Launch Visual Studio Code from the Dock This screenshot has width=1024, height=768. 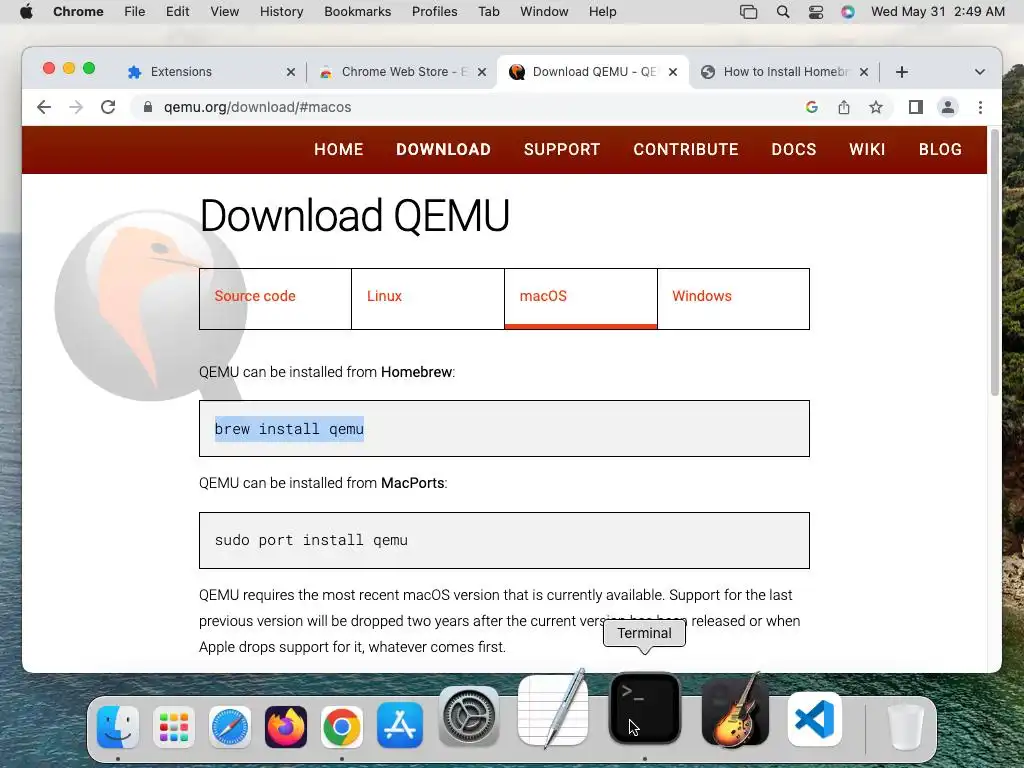point(814,719)
